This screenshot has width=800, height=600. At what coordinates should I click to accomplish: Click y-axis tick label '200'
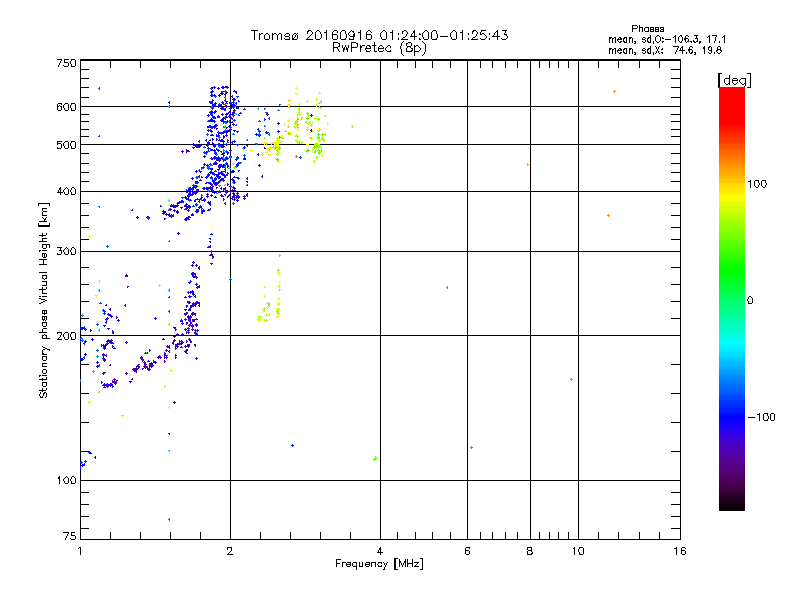[66, 336]
